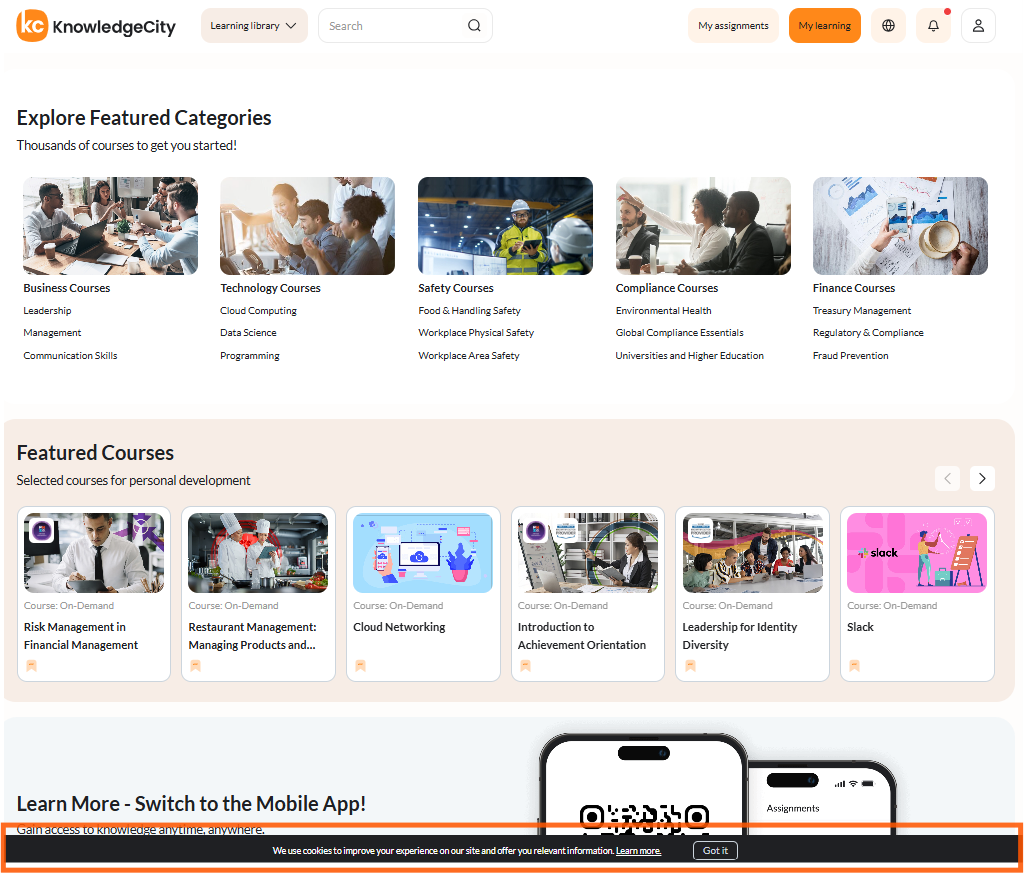Image resolution: width=1024 pixels, height=874 pixels.
Task: Go to previous featured courses arrow
Action: (x=948, y=479)
